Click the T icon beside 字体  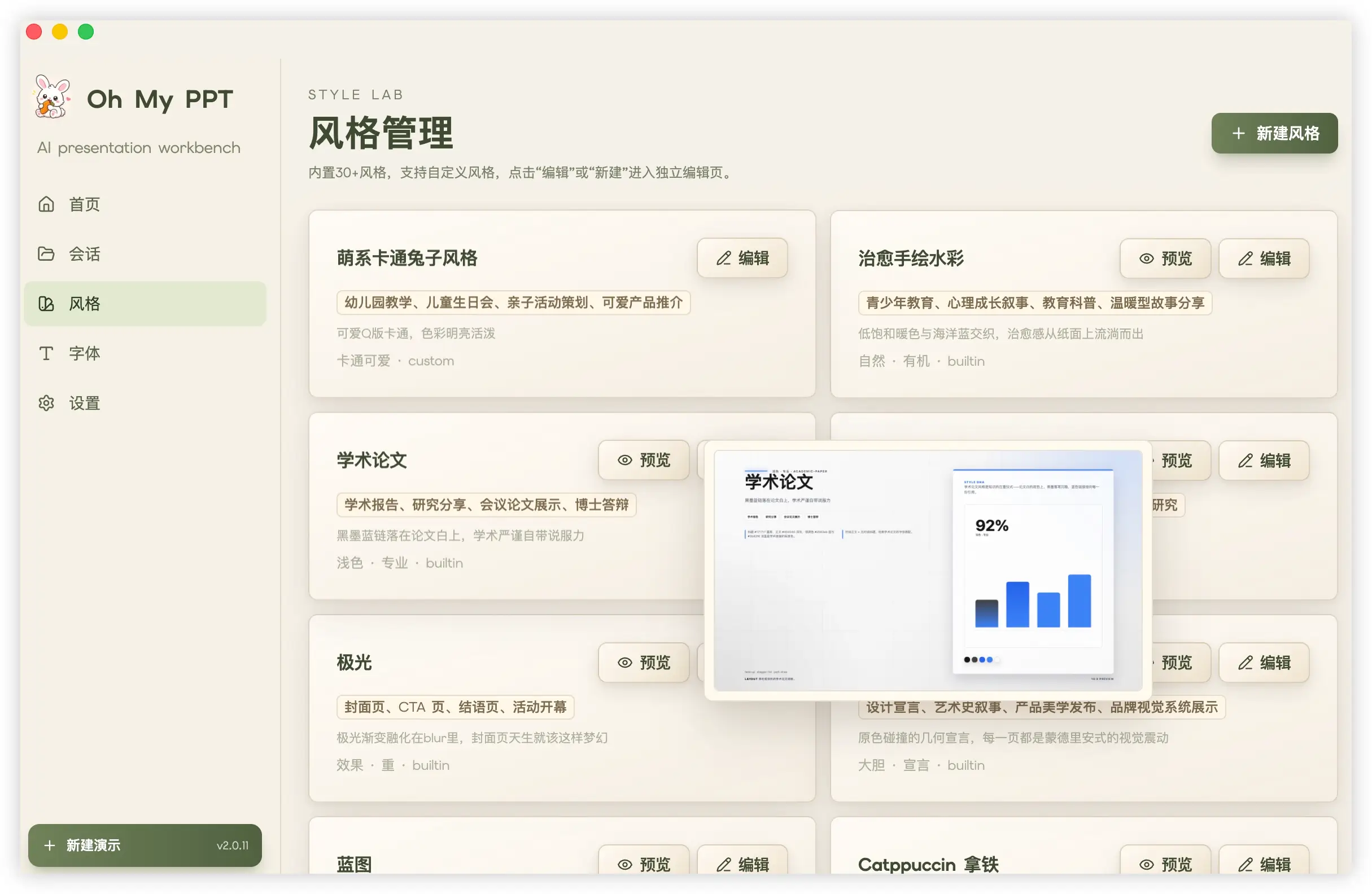point(46,353)
